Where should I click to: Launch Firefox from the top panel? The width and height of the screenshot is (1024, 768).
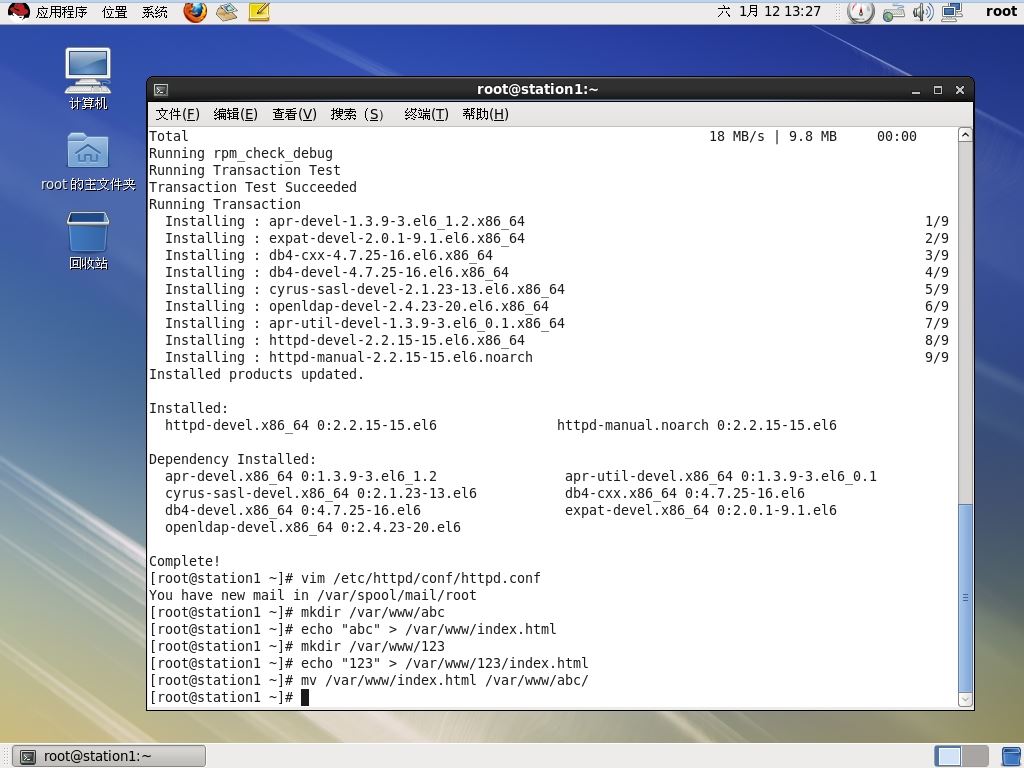[x=195, y=12]
